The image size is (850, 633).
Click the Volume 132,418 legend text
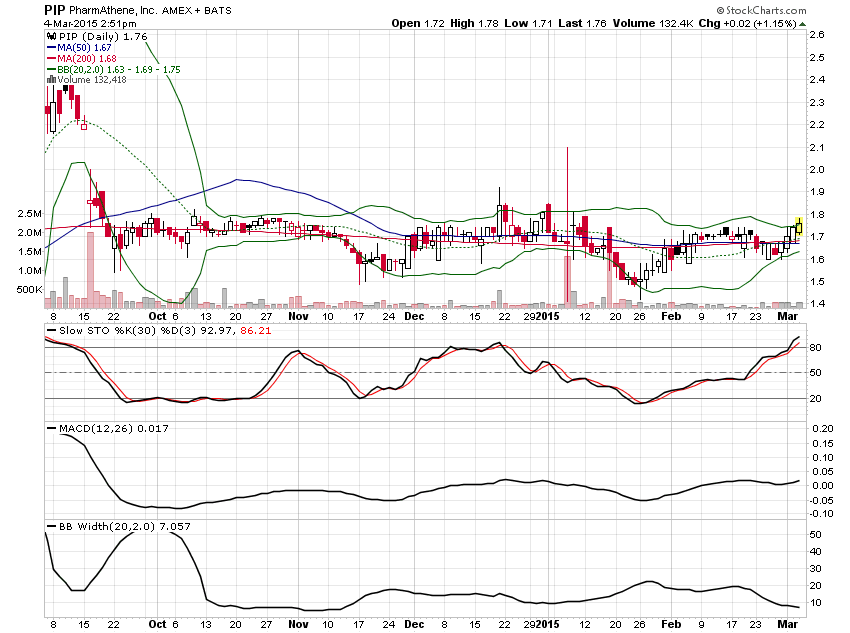[92, 80]
